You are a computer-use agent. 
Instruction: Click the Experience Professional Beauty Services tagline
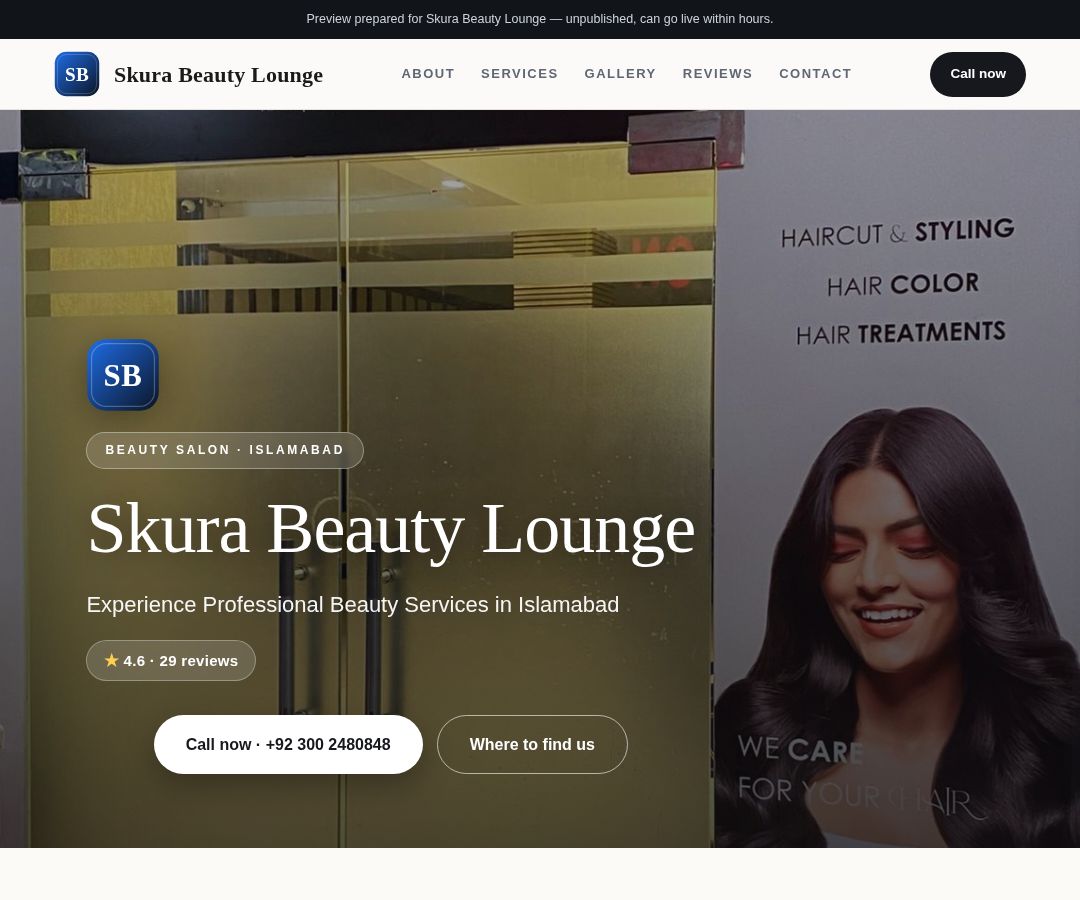(x=353, y=605)
